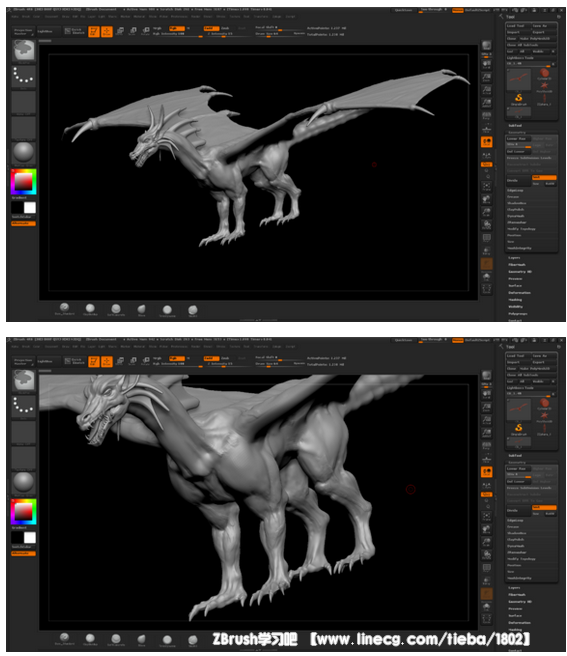Select Move brush on top screenshot's bottom shelf

[141, 310]
